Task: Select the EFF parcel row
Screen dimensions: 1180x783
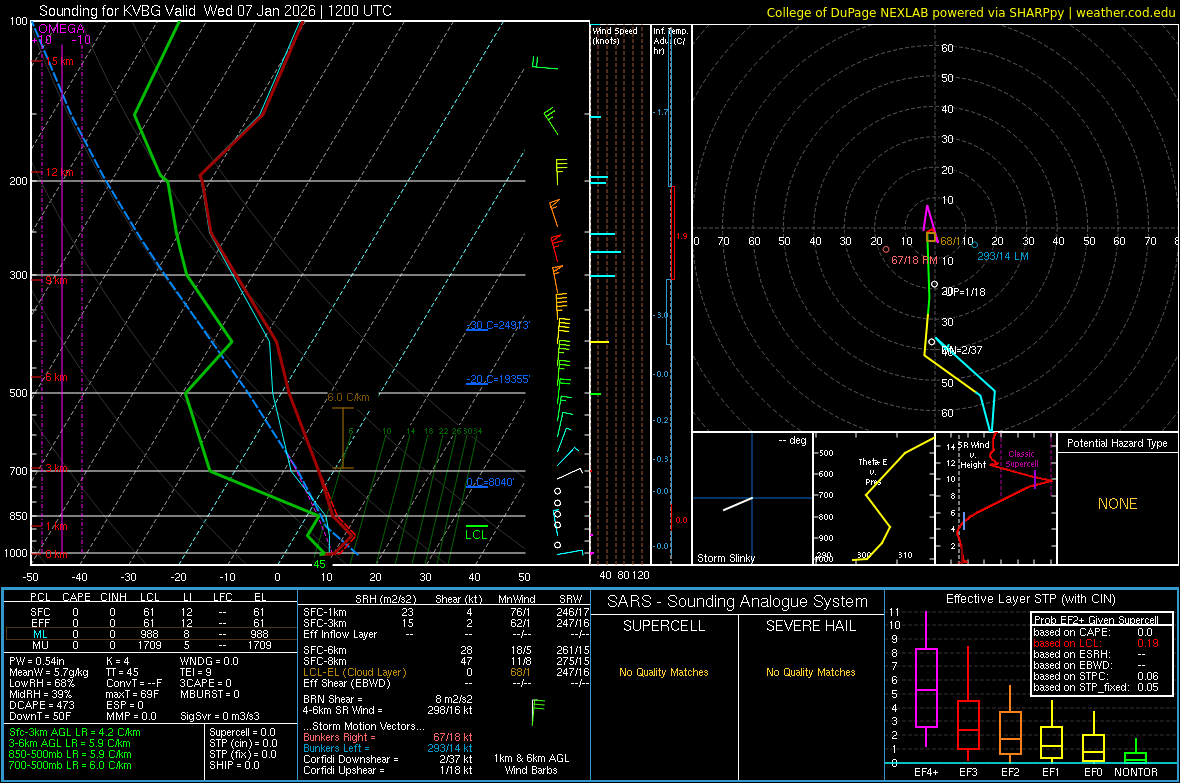Action: [150, 623]
